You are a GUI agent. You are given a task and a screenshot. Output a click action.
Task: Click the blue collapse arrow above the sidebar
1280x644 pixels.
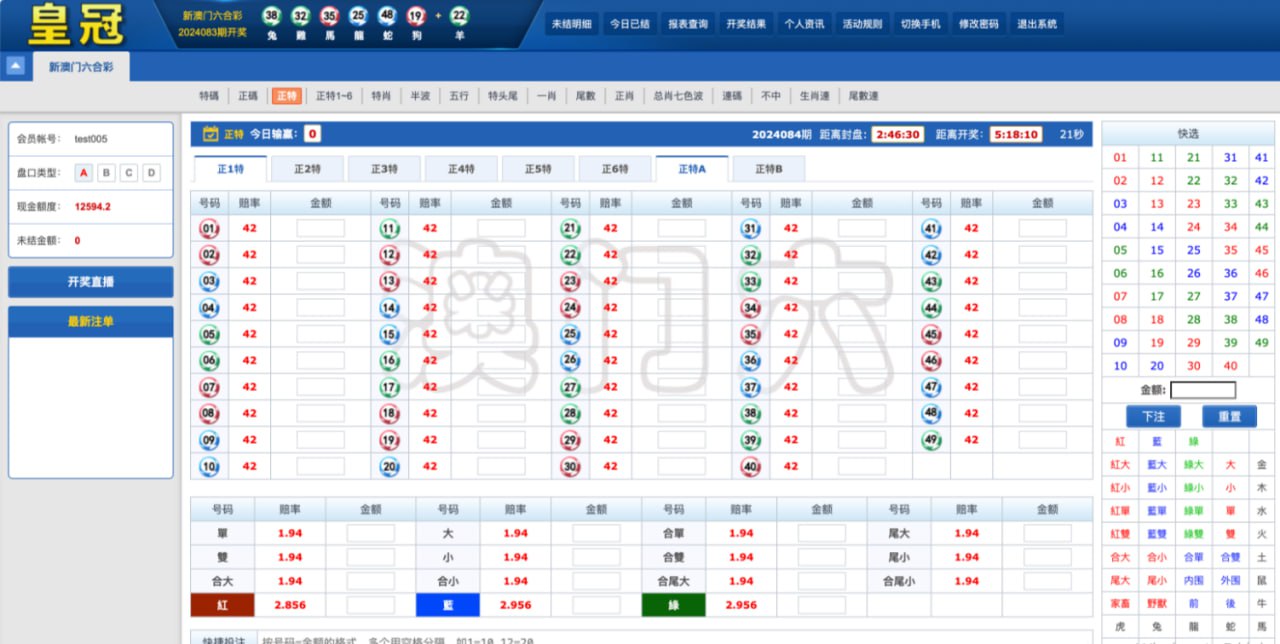[x=14, y=63]
